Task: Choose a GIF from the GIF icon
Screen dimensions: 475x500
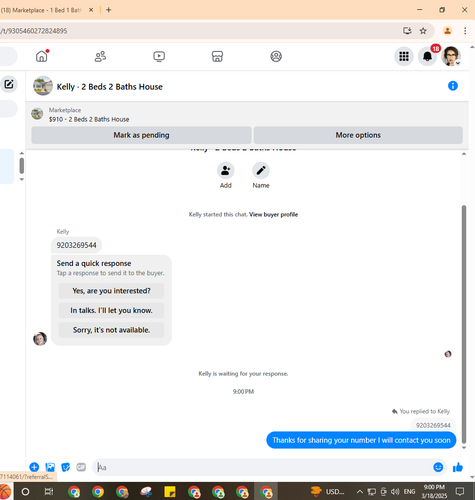Action: click(x=81, y=467)
